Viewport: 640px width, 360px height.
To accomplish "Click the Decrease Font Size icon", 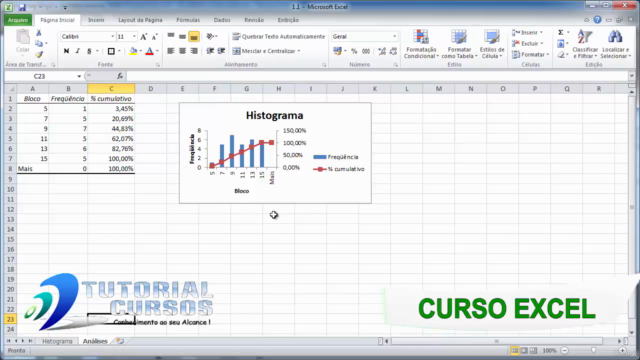I will [154, 37].
